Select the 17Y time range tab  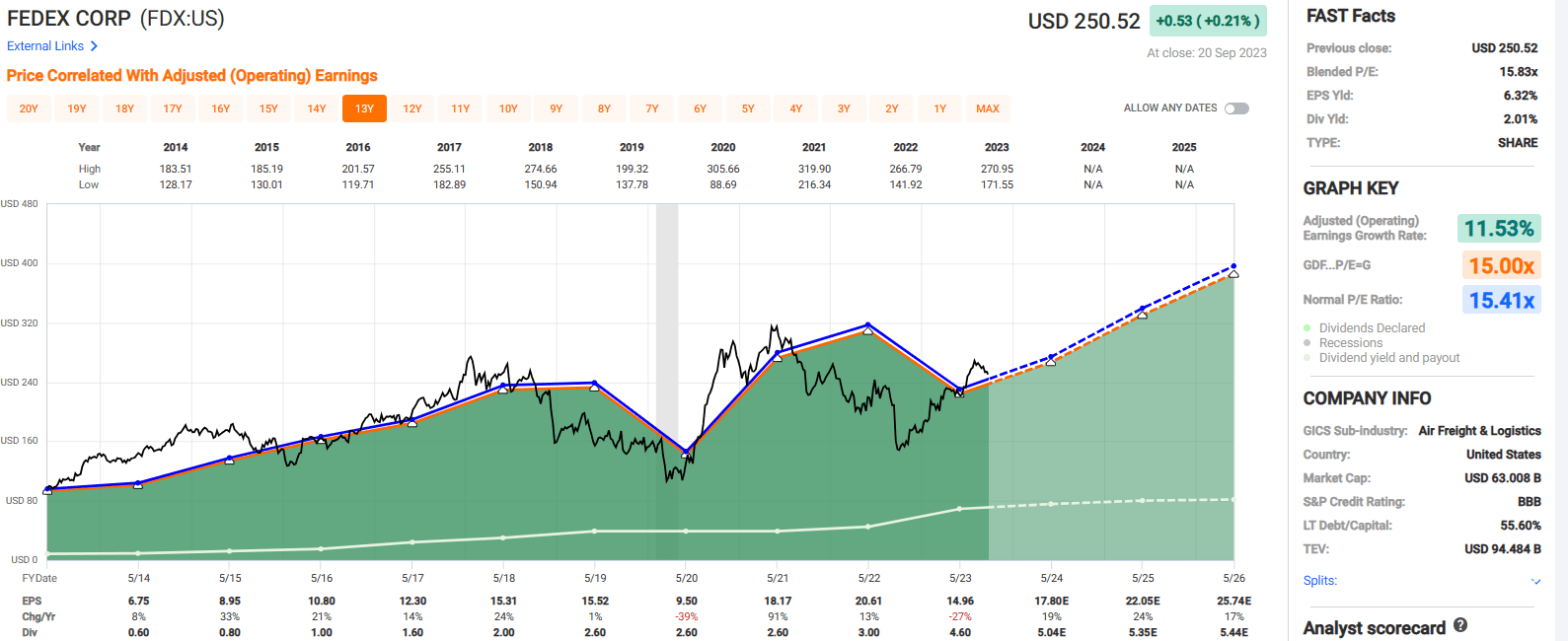point(173,108)
